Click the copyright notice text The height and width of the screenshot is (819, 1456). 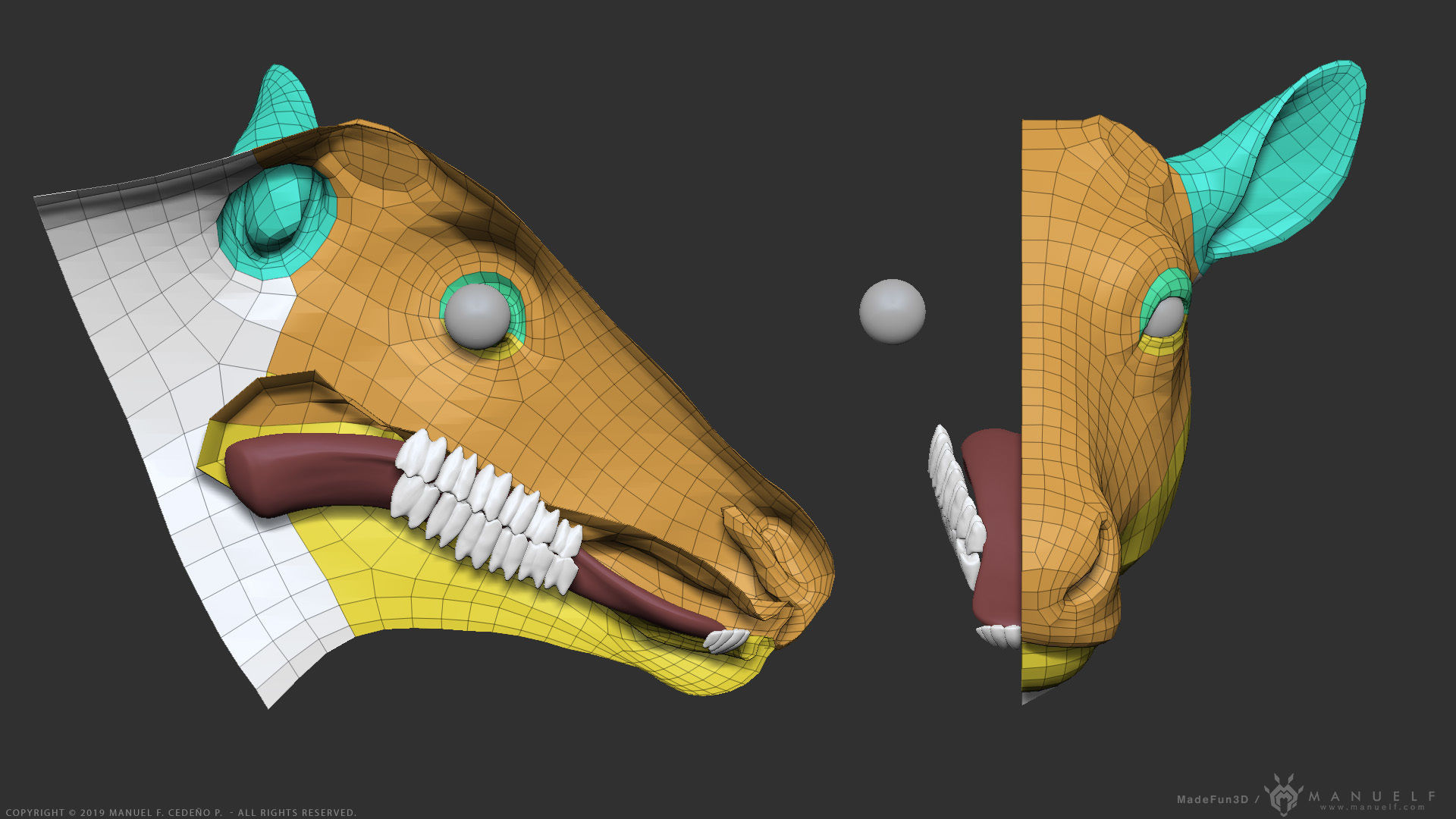tap(180, 812)
